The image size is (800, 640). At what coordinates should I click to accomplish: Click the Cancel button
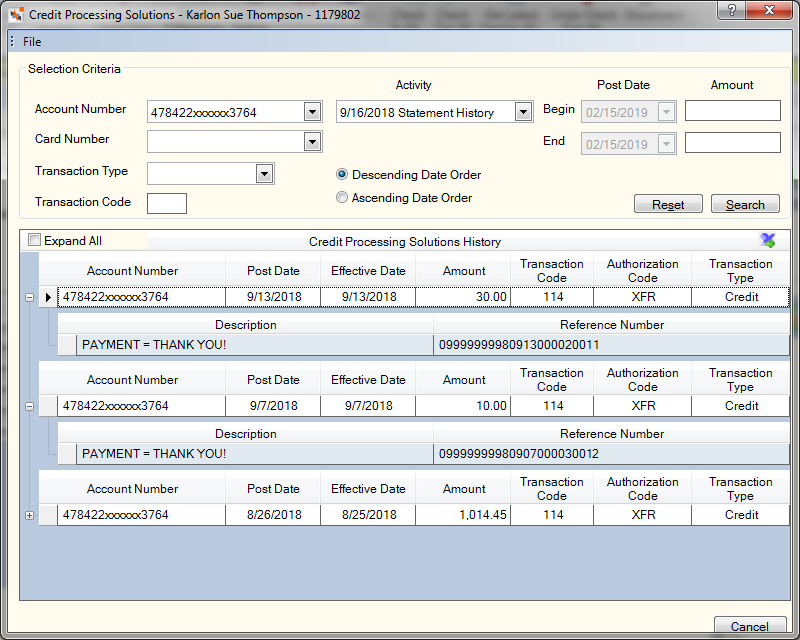coord(749,626)
